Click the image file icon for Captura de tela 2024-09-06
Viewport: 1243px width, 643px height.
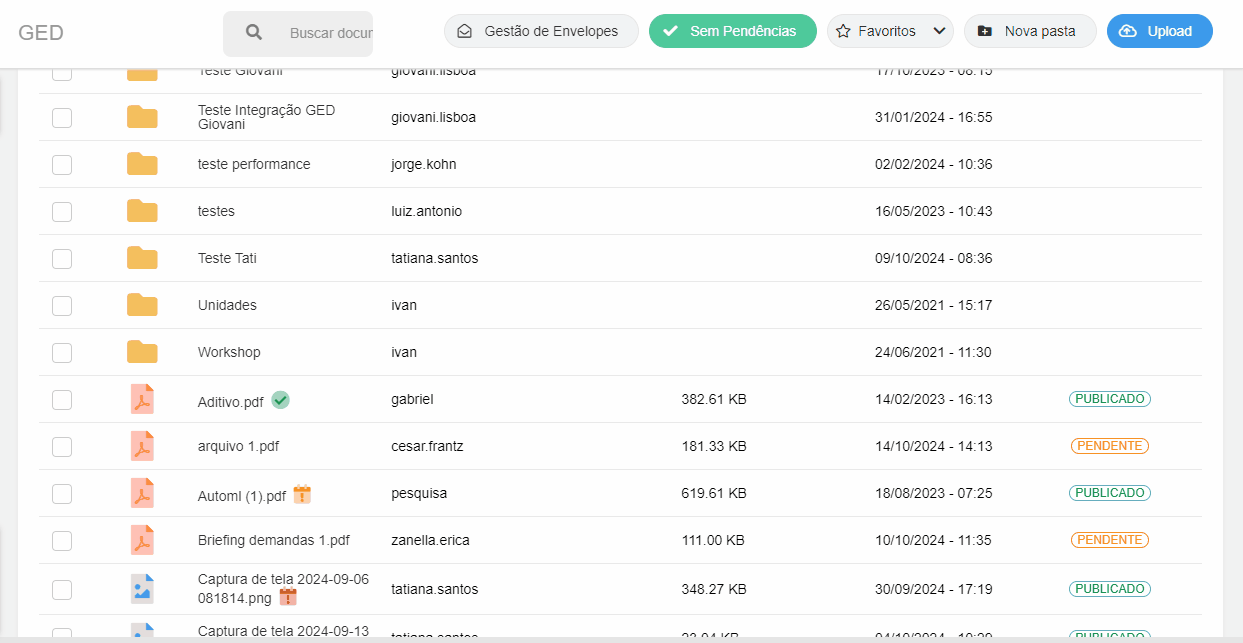tap(142, 588)
